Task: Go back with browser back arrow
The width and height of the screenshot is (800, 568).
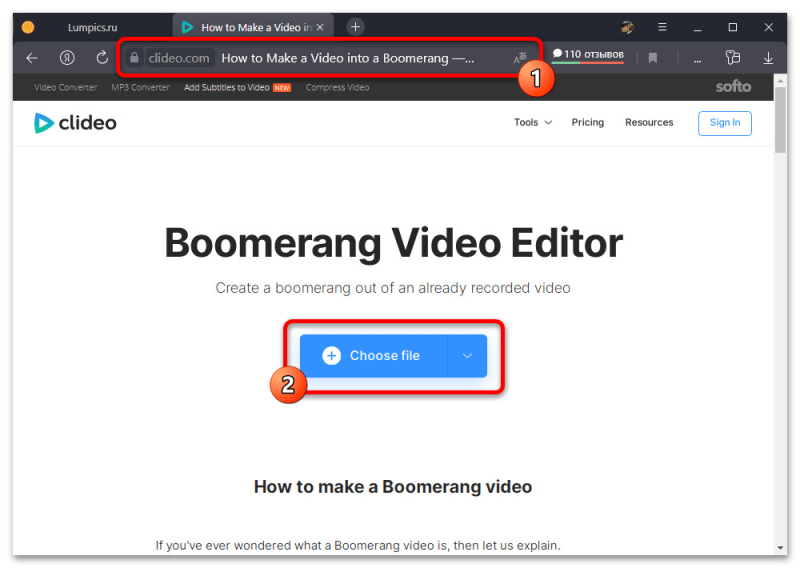Action: [32, 58]
